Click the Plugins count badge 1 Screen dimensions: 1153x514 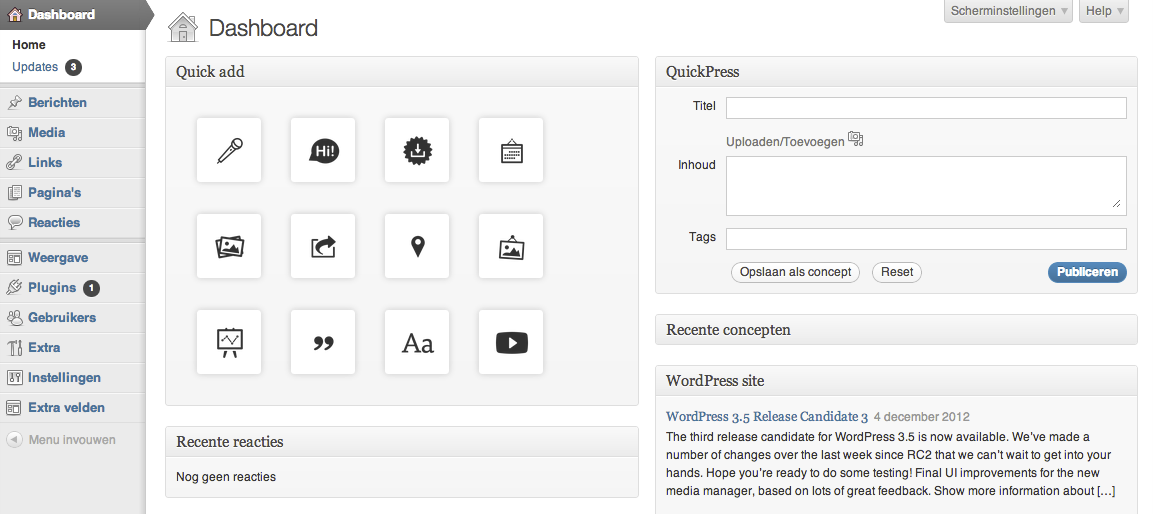coord(90,288)
